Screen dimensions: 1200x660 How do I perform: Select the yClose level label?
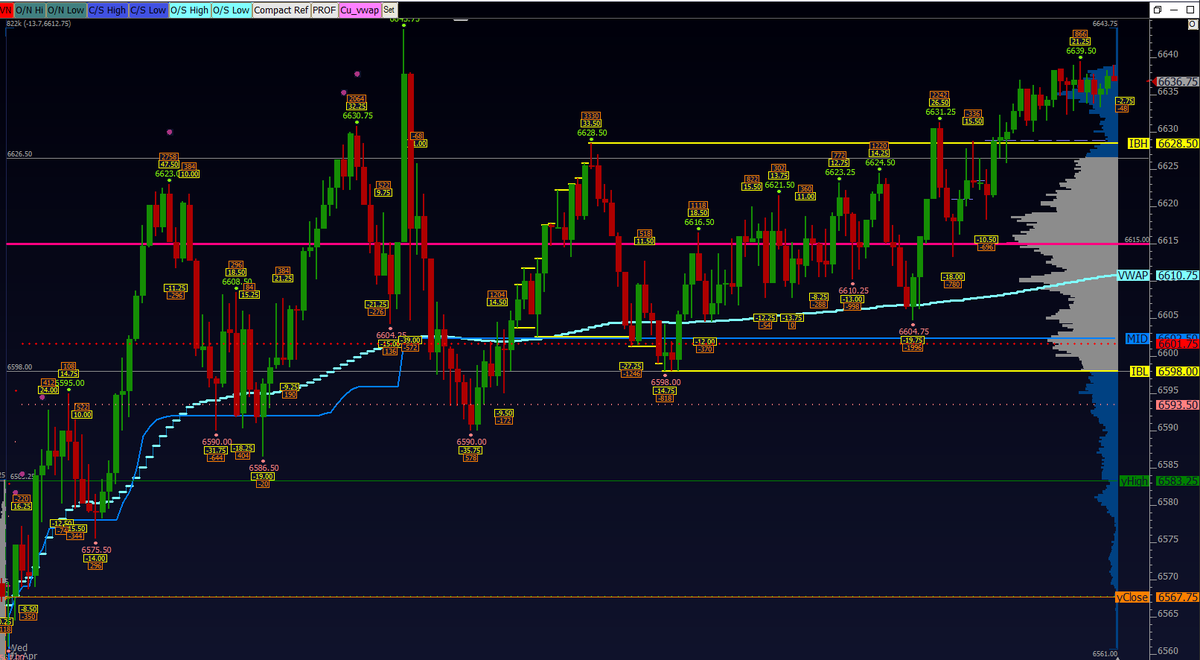[x=1132, y=597]
